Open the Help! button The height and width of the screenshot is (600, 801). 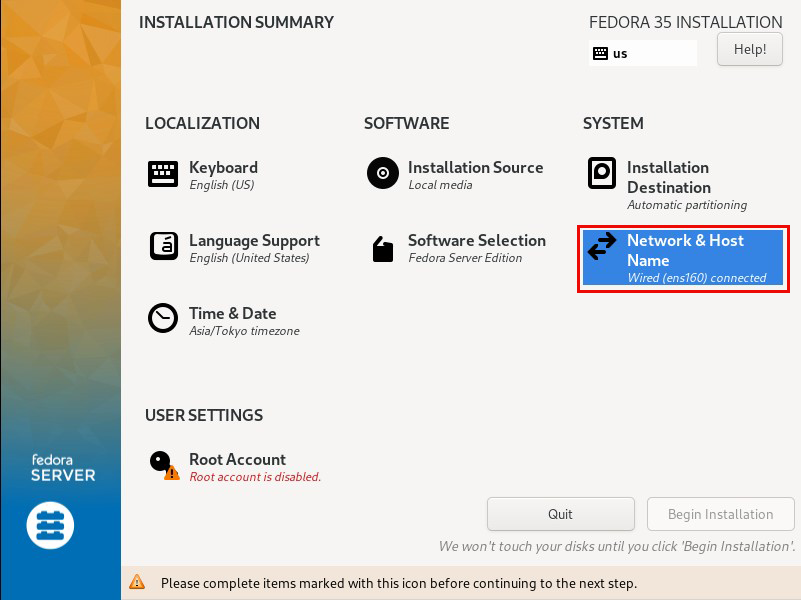coord(749,49)
